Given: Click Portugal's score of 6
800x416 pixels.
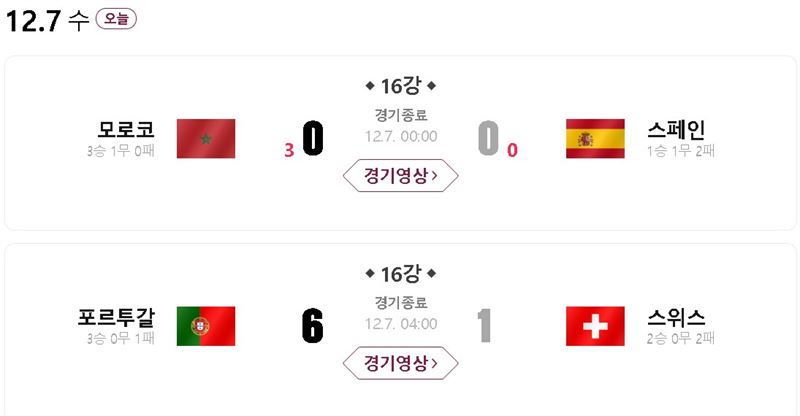Looking at the screenshot, I should [312, 326].
